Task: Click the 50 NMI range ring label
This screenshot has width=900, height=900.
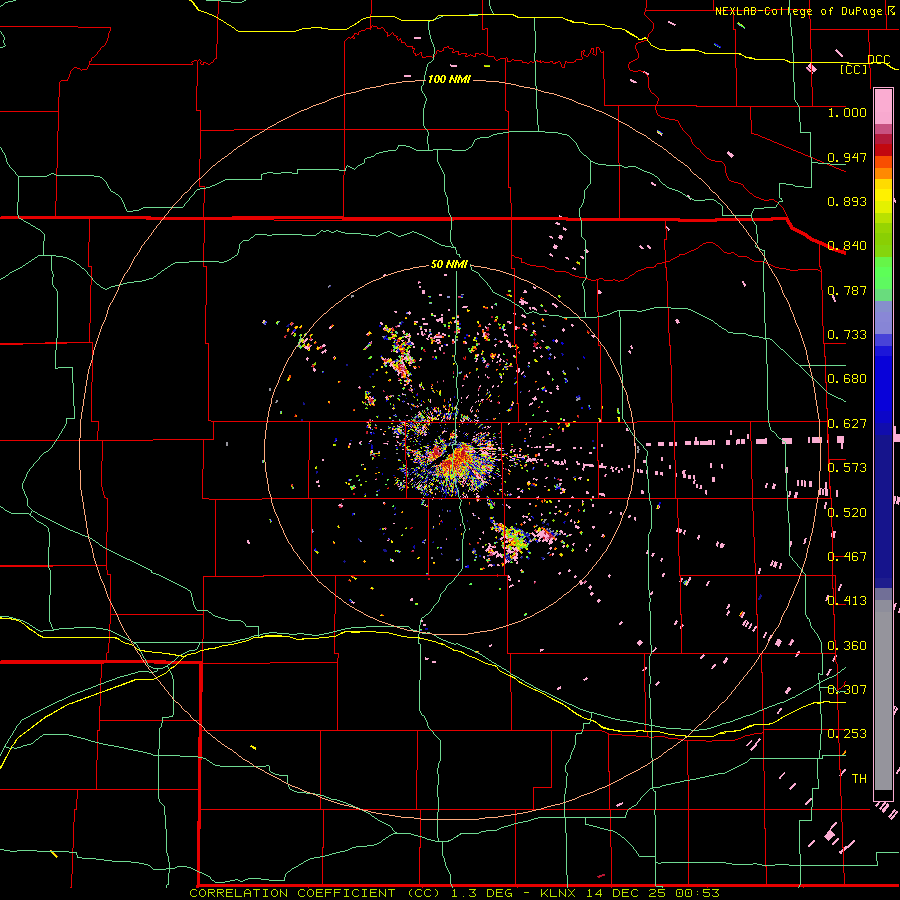Action: pyautogui.click(x=449, y=264)
